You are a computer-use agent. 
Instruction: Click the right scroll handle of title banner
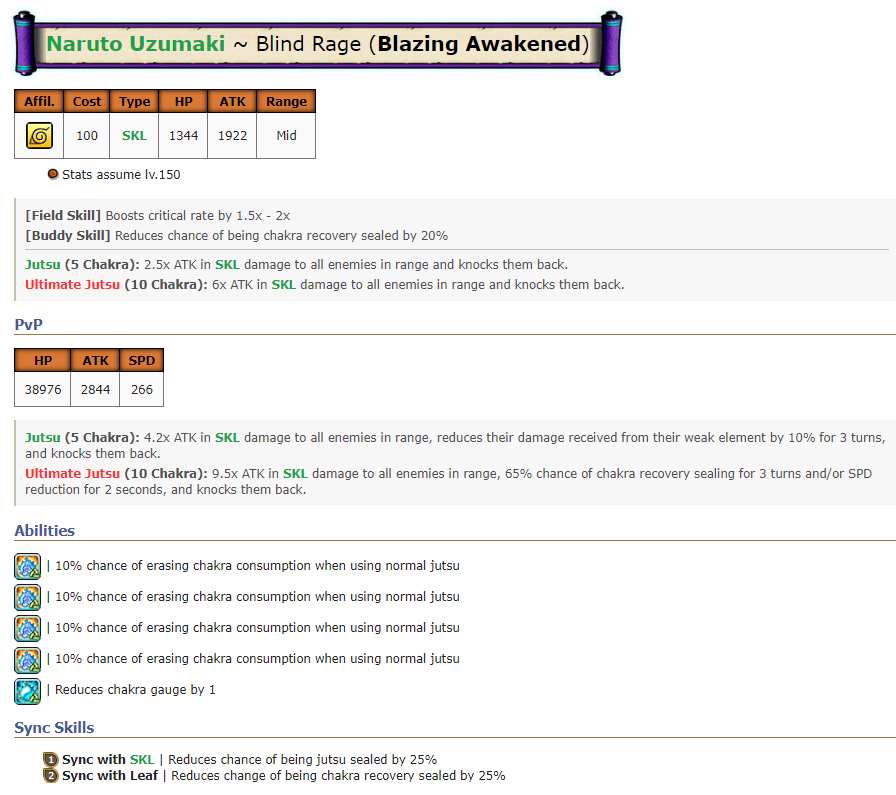(x=611, y=43)
